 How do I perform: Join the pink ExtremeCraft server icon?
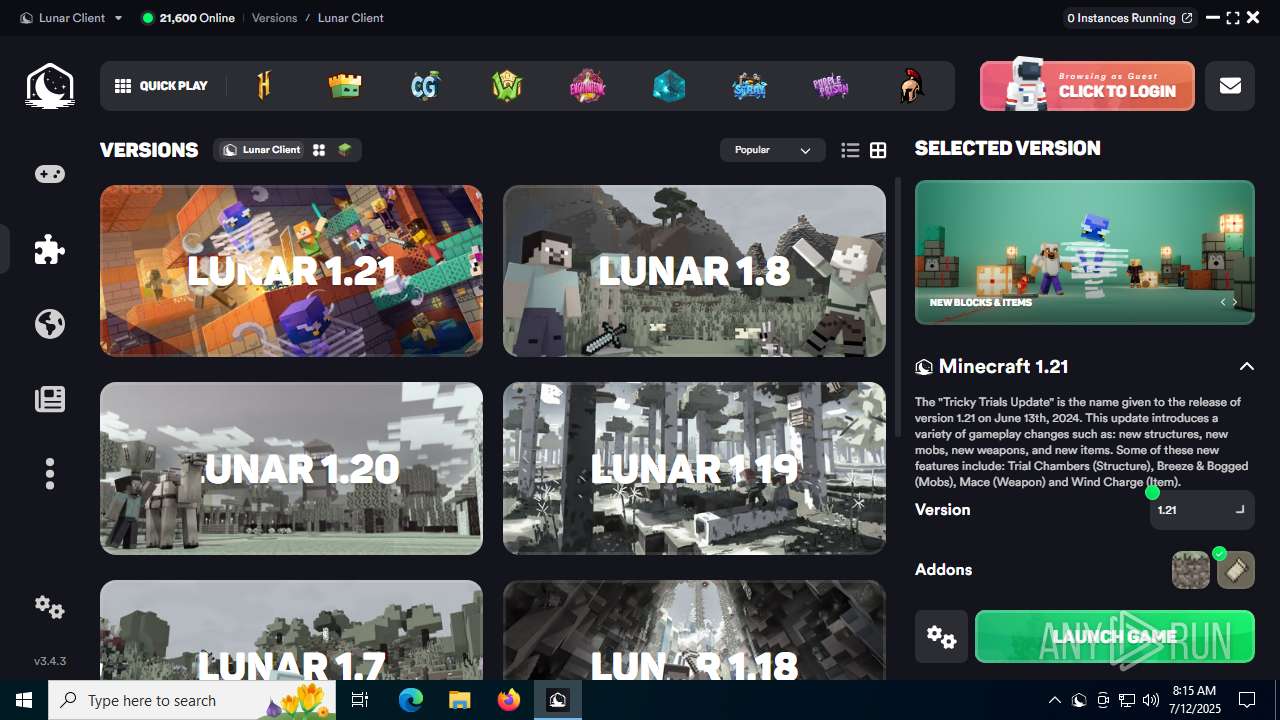588,86
